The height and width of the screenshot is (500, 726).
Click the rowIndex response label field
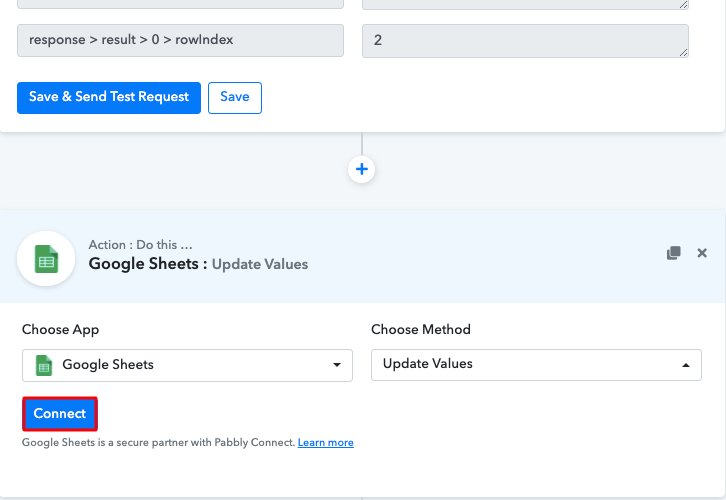click(x=181, y=40)
